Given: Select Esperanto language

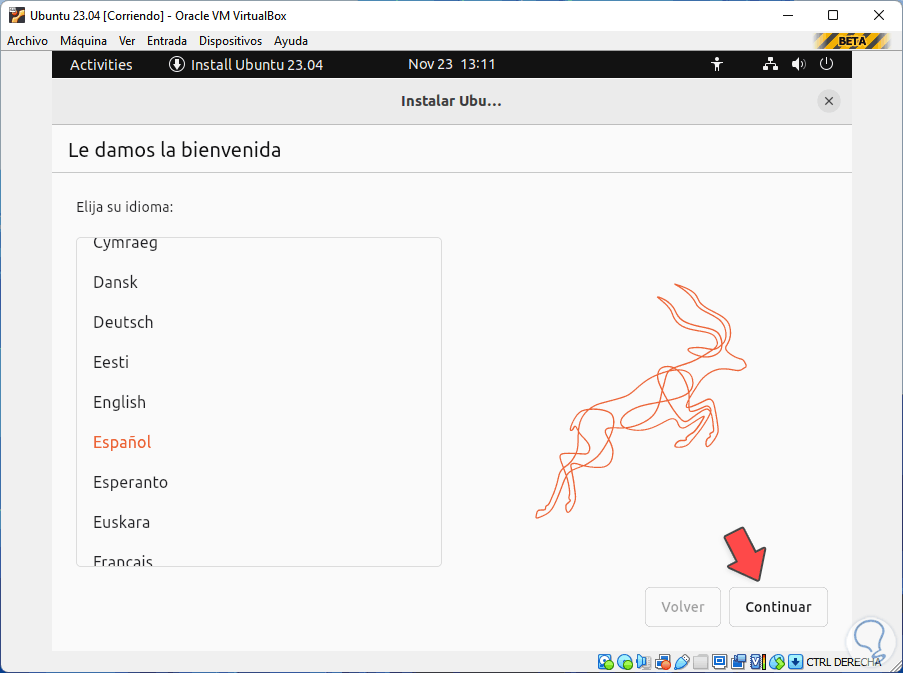Looking at the screenshot, I should pos(259,482).
